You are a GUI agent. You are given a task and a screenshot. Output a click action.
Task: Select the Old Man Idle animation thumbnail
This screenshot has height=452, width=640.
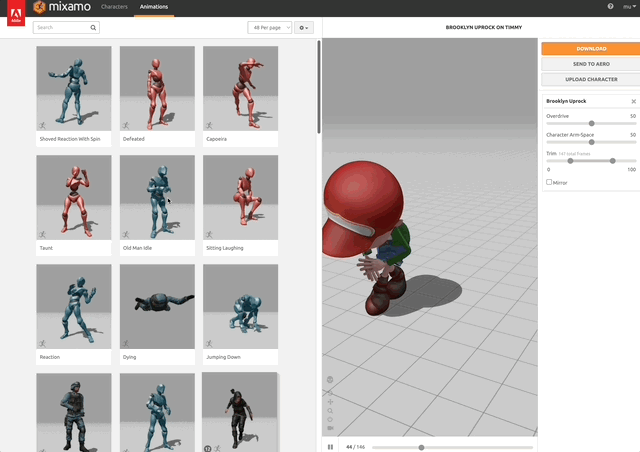pos(157,197)
